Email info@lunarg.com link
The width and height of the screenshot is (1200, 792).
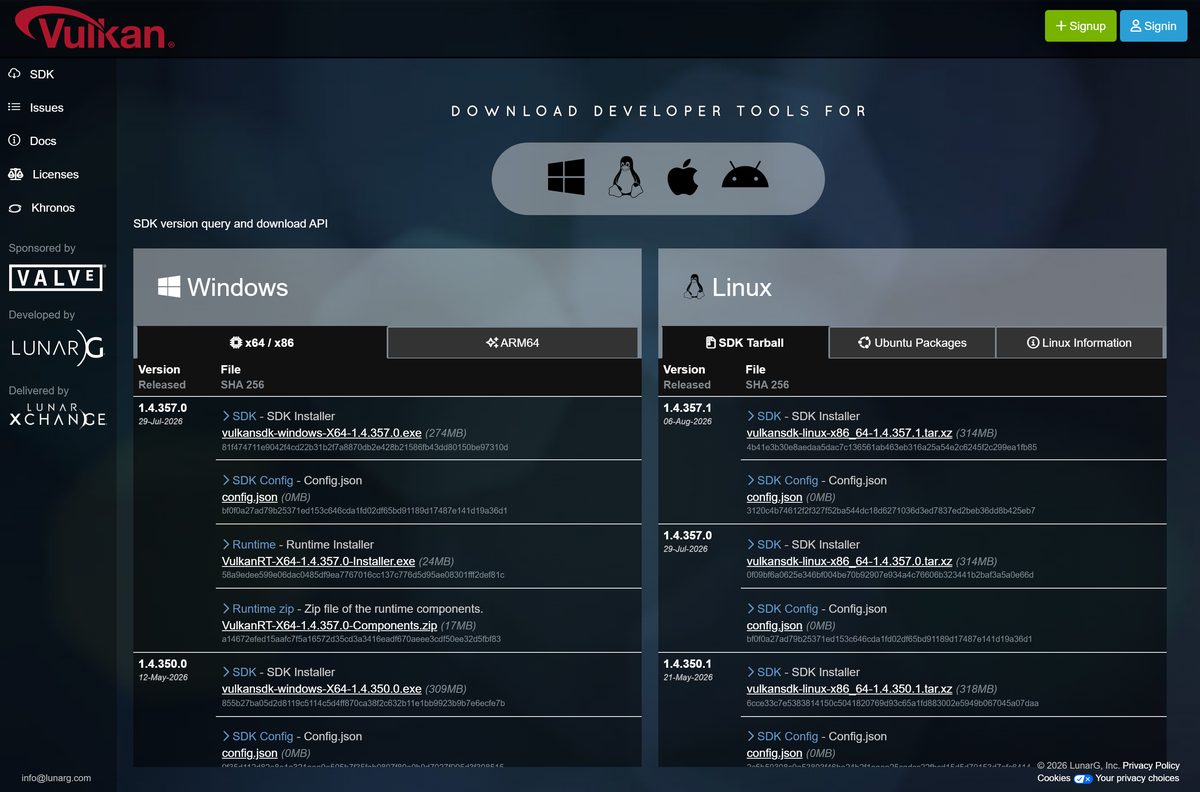[x=56, y=778]
